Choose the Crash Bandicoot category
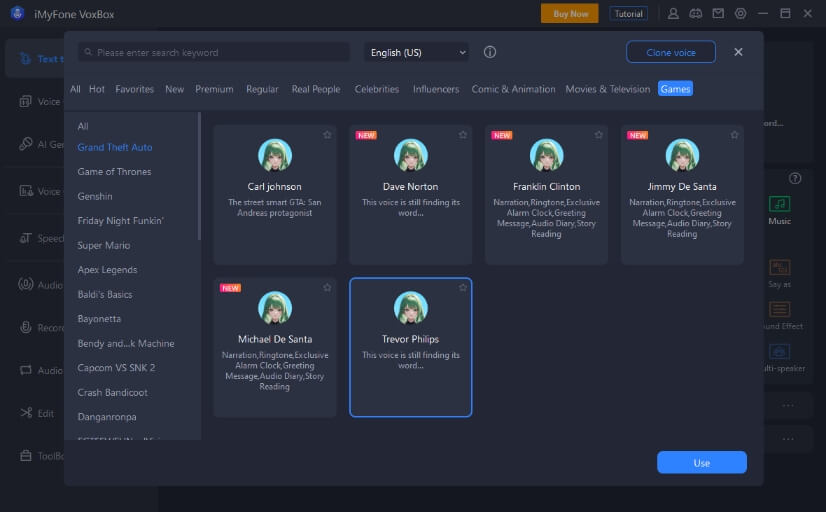Screen dimensions: 826x512 [113, 392]
